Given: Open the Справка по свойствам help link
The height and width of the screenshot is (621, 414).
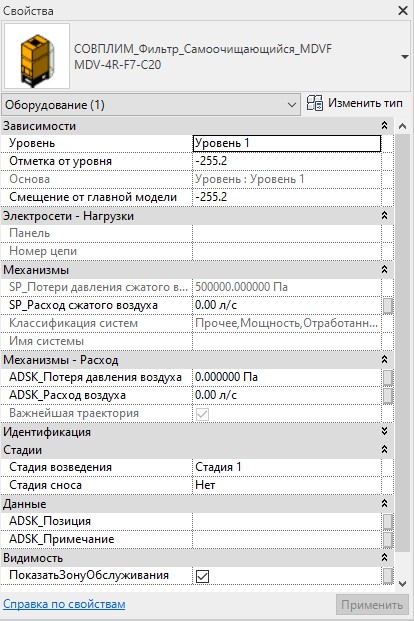Looking at the screenshot, I should (64, 604).
